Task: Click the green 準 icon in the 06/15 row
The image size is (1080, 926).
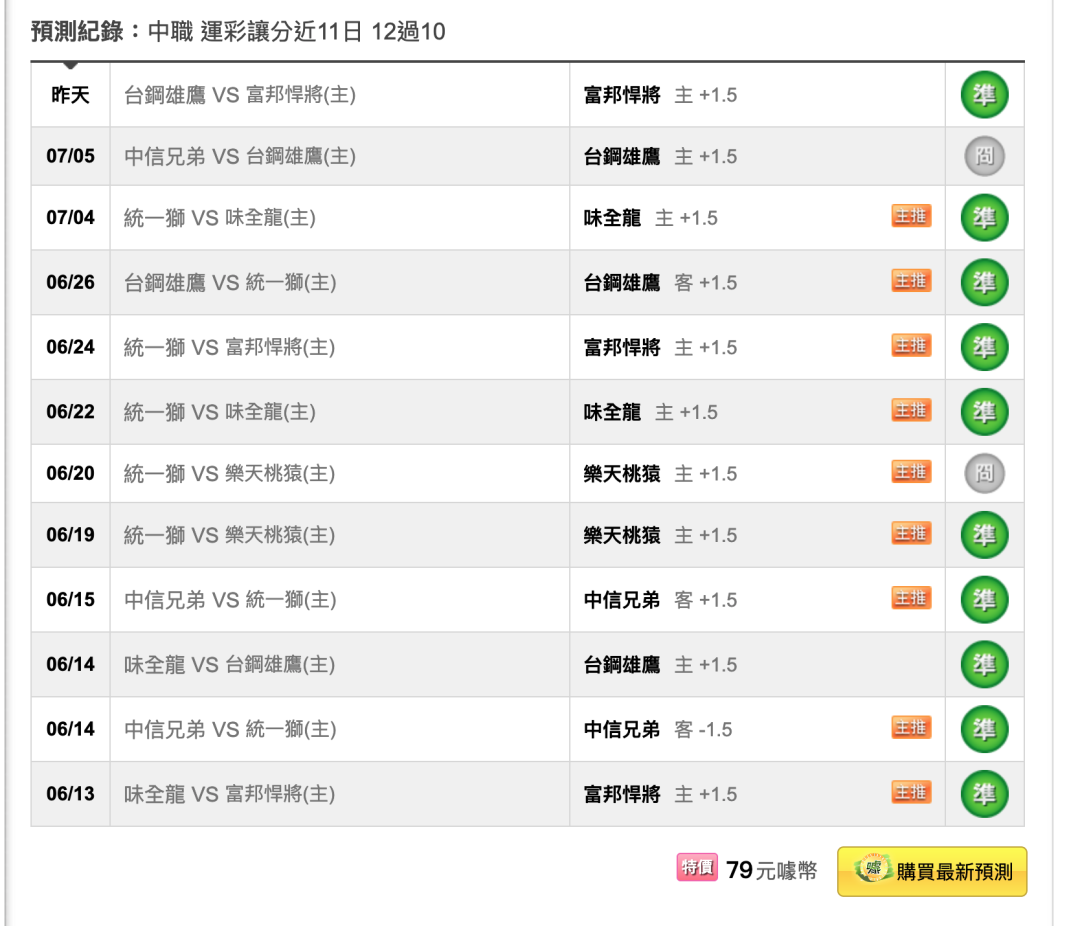Action: click(984, 599)
